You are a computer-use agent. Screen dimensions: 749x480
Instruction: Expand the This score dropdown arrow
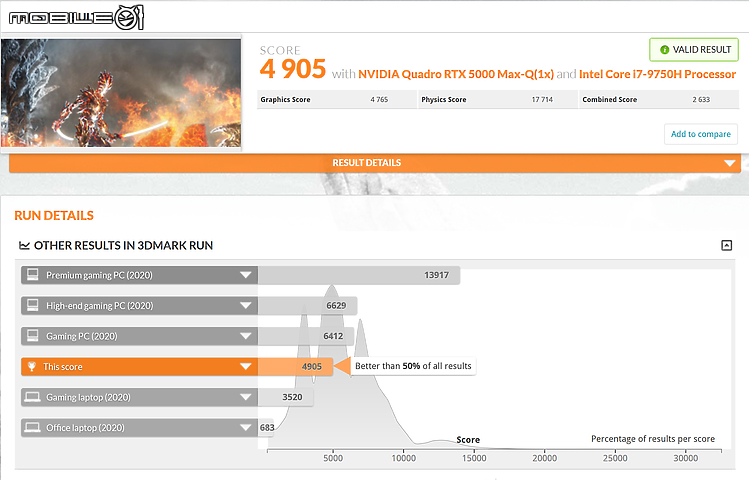pyautogui.click(x=246, y=367)
